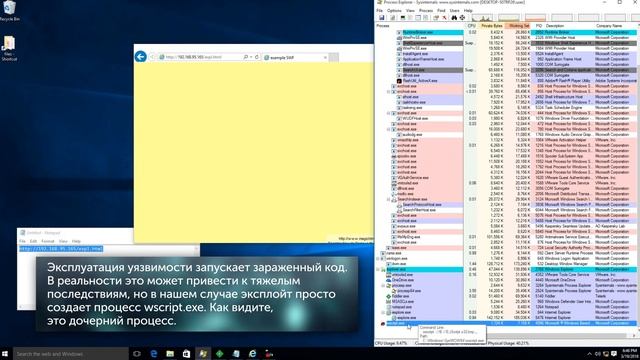Collapse the explorer.exe process tree node

[x=378, y=269]
